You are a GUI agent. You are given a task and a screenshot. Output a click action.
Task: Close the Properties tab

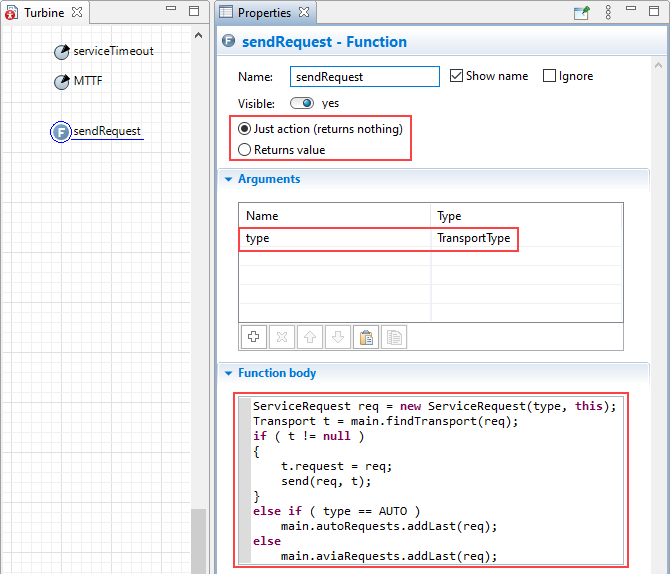click(x=304, y=12)
